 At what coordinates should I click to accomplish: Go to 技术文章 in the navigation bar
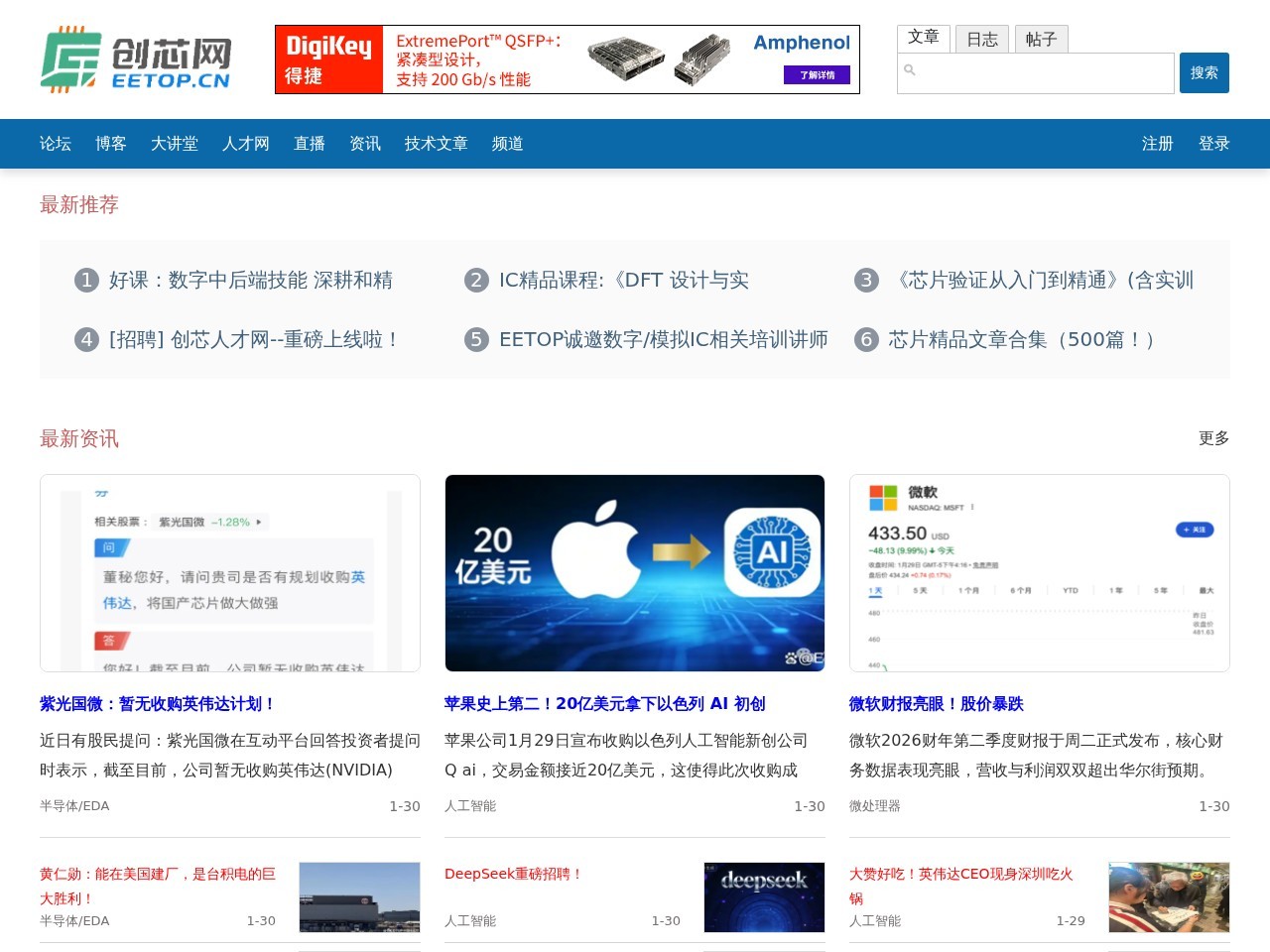[436, 144]
